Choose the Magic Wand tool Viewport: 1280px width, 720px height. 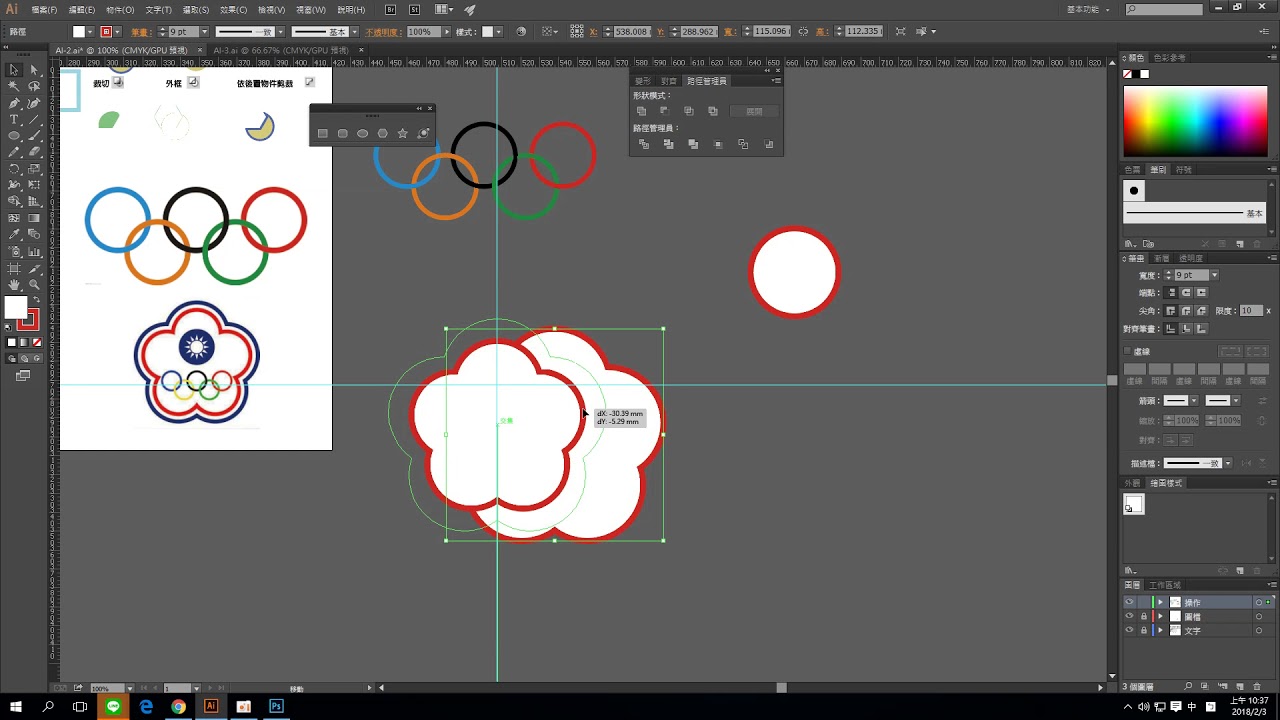[x=14, y=87]
